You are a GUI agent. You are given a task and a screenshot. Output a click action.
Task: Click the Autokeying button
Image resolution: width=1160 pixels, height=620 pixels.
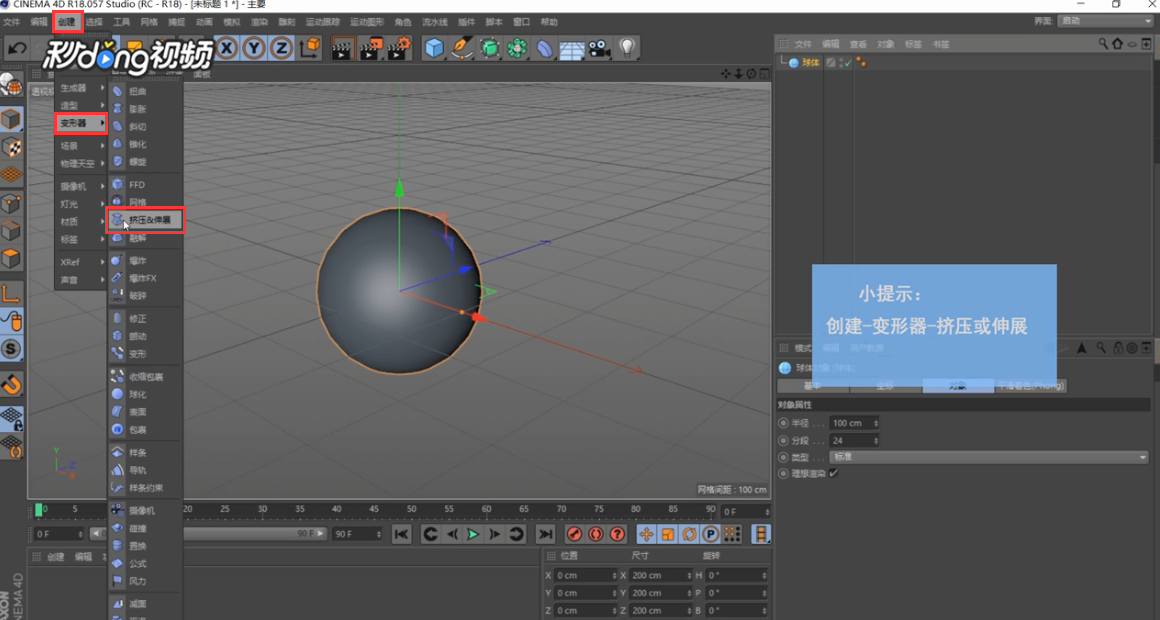pos(596,534)
